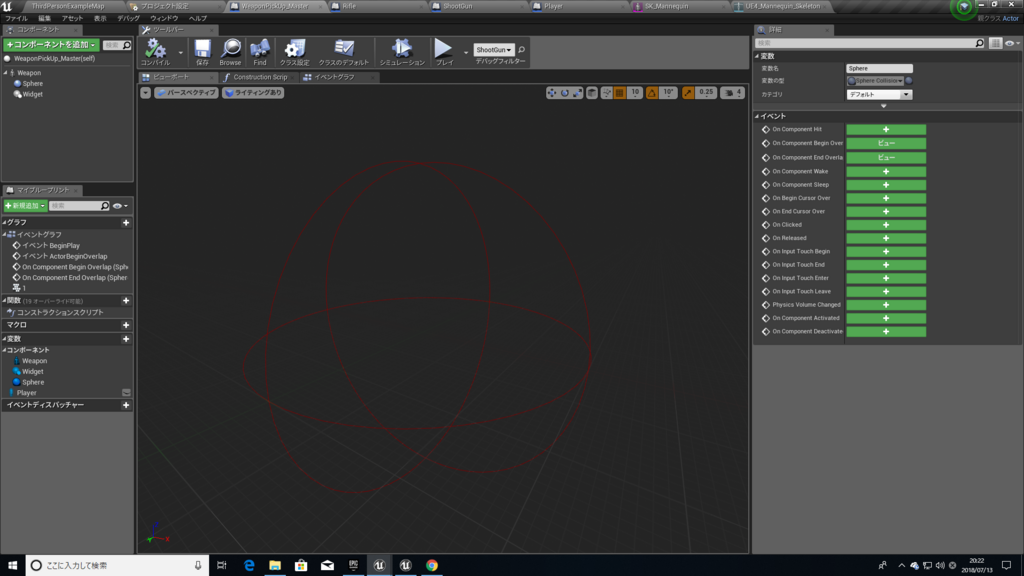This screenshot has height=576, width=1024.
Task: Start Simulation from the toolbar
Action: coord(402,52)
